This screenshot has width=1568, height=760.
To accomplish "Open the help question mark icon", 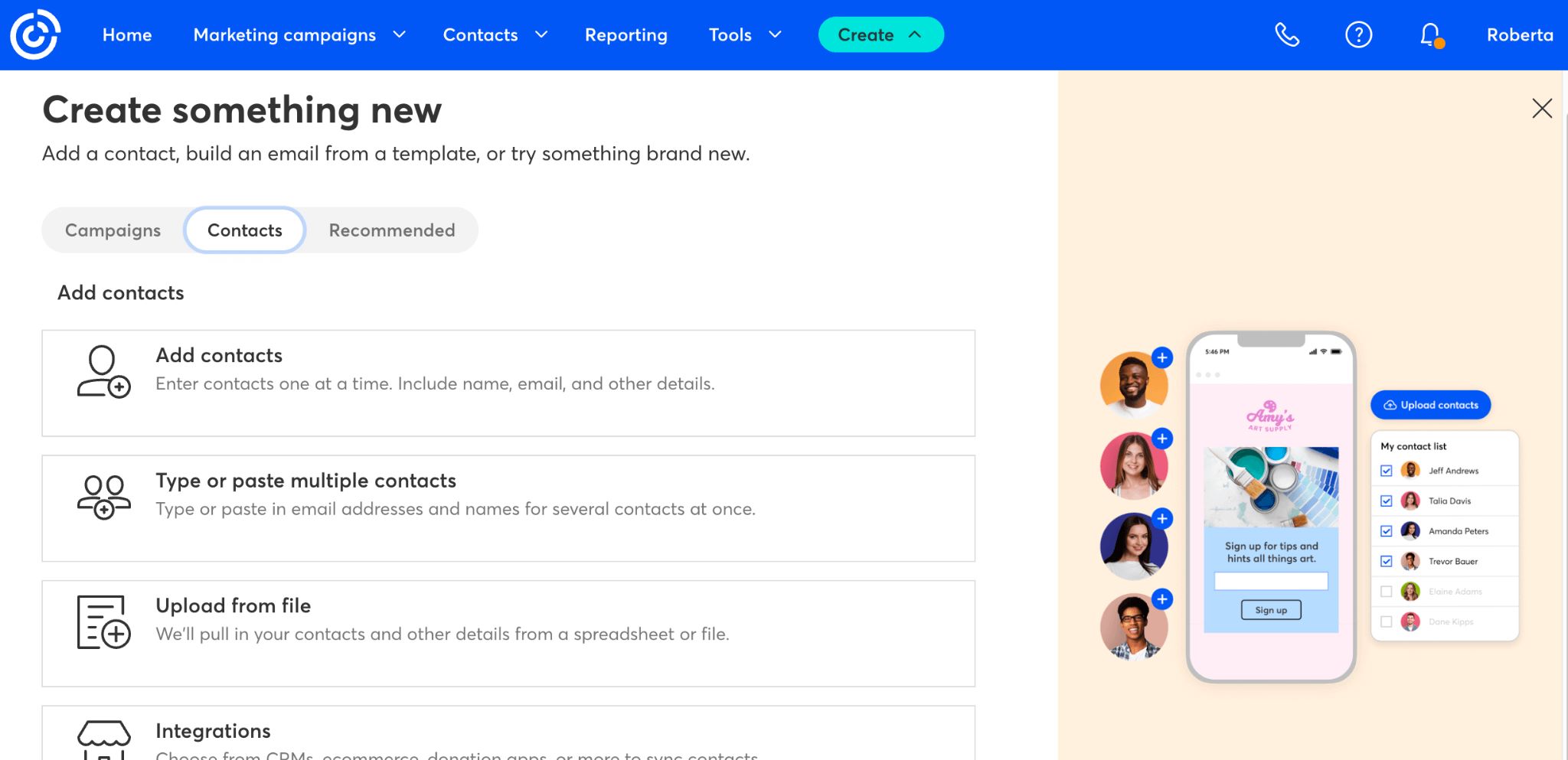I will 1358,34.
